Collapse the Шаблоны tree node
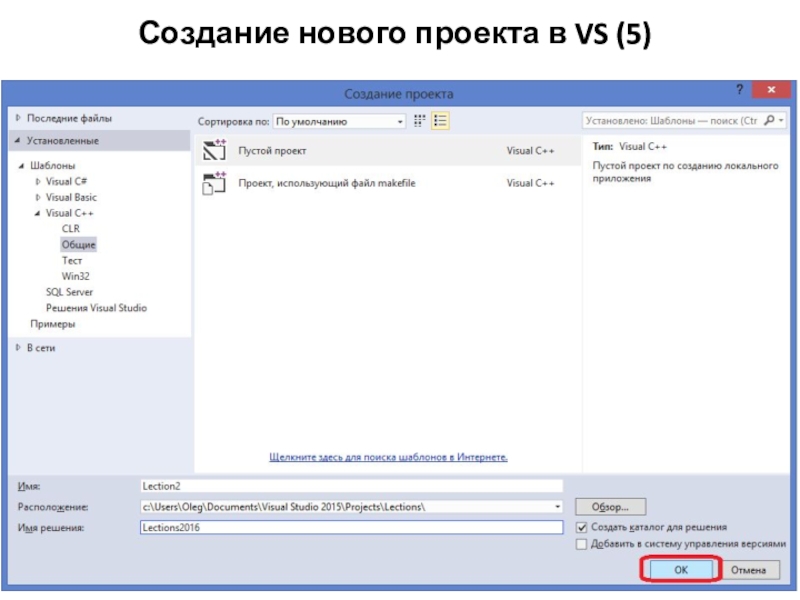Image resolution: width=800 pixels, height=600 pixels. pyautogui.click(x=21, y=165)
